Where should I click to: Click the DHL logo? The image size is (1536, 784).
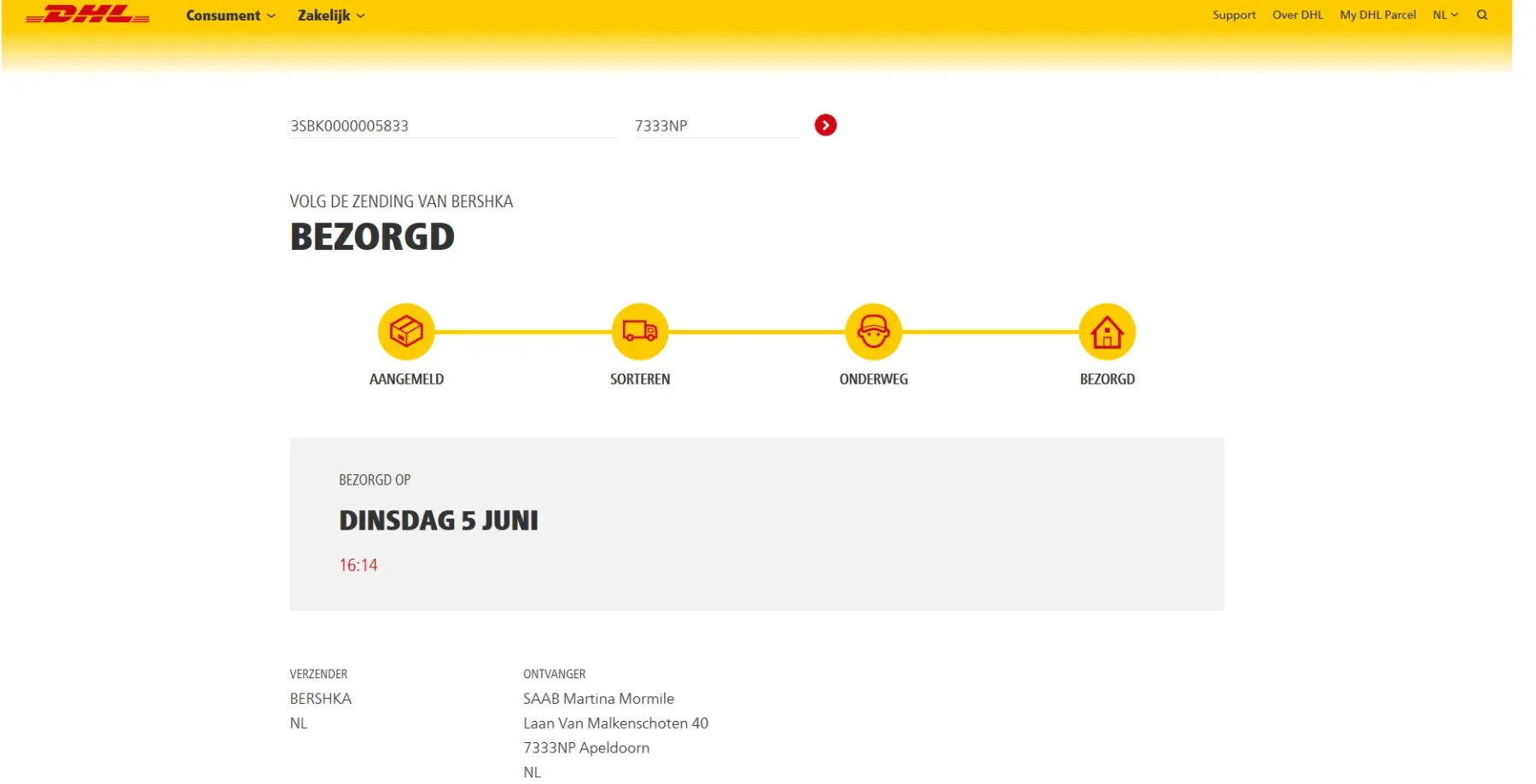88,15
